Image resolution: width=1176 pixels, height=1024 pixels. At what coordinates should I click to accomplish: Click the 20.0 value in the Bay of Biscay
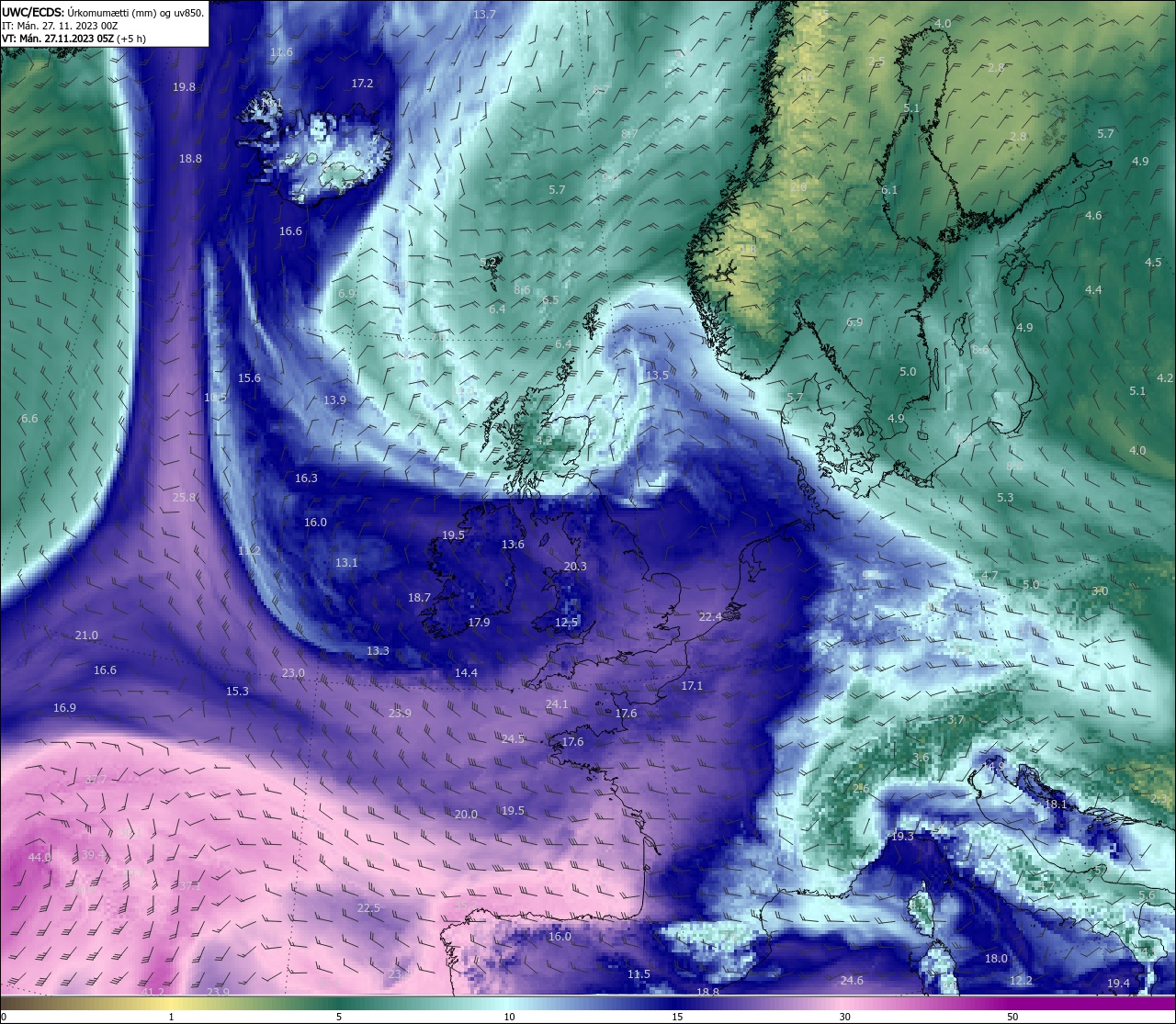tap(466, 815)
